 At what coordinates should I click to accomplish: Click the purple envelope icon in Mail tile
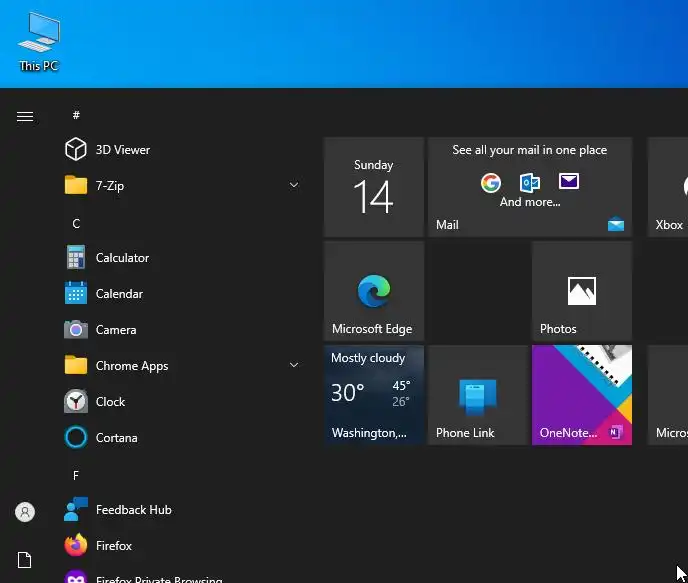click(x=569, y=181)
